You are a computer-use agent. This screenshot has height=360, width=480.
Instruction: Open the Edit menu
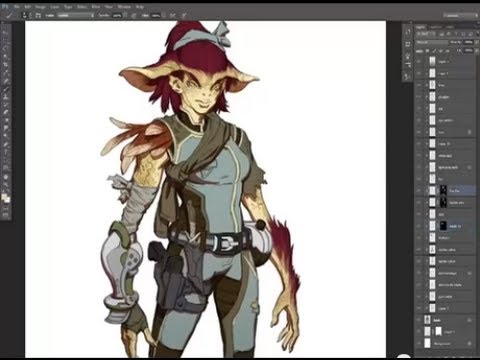(28, 6)
